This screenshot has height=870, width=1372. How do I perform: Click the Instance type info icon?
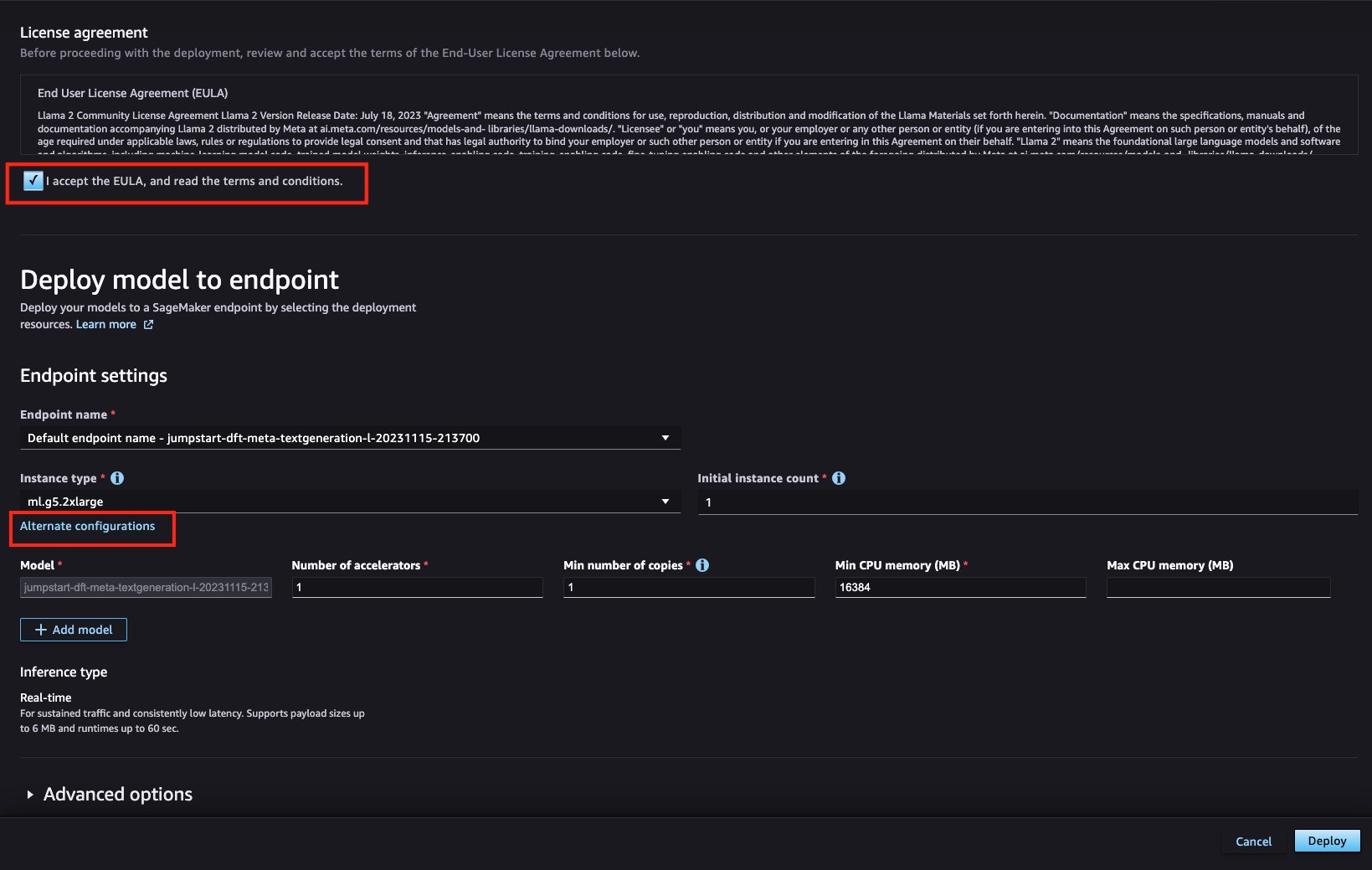117,478
